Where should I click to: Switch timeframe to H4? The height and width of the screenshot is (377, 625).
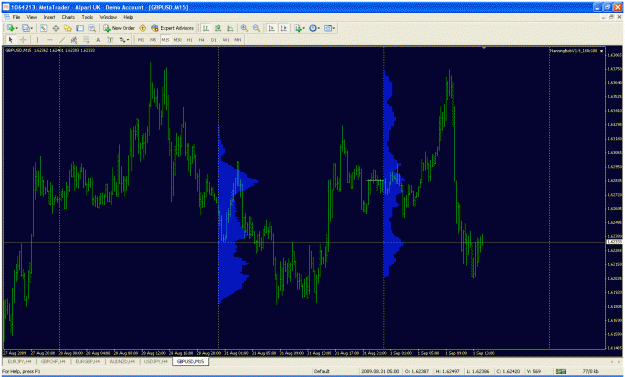(x=201, y=39)
